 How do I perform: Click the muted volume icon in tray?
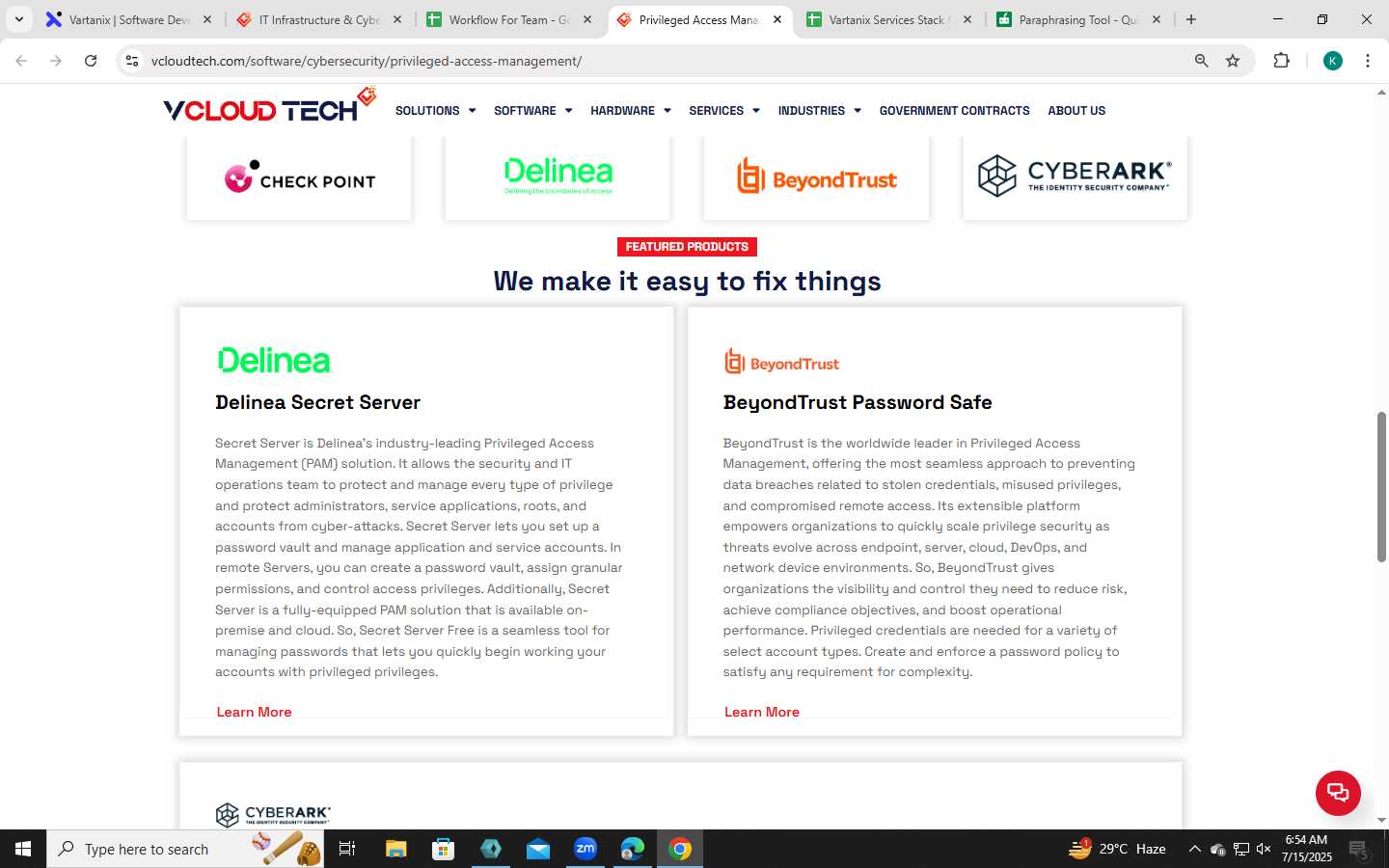pos(1264,849)
